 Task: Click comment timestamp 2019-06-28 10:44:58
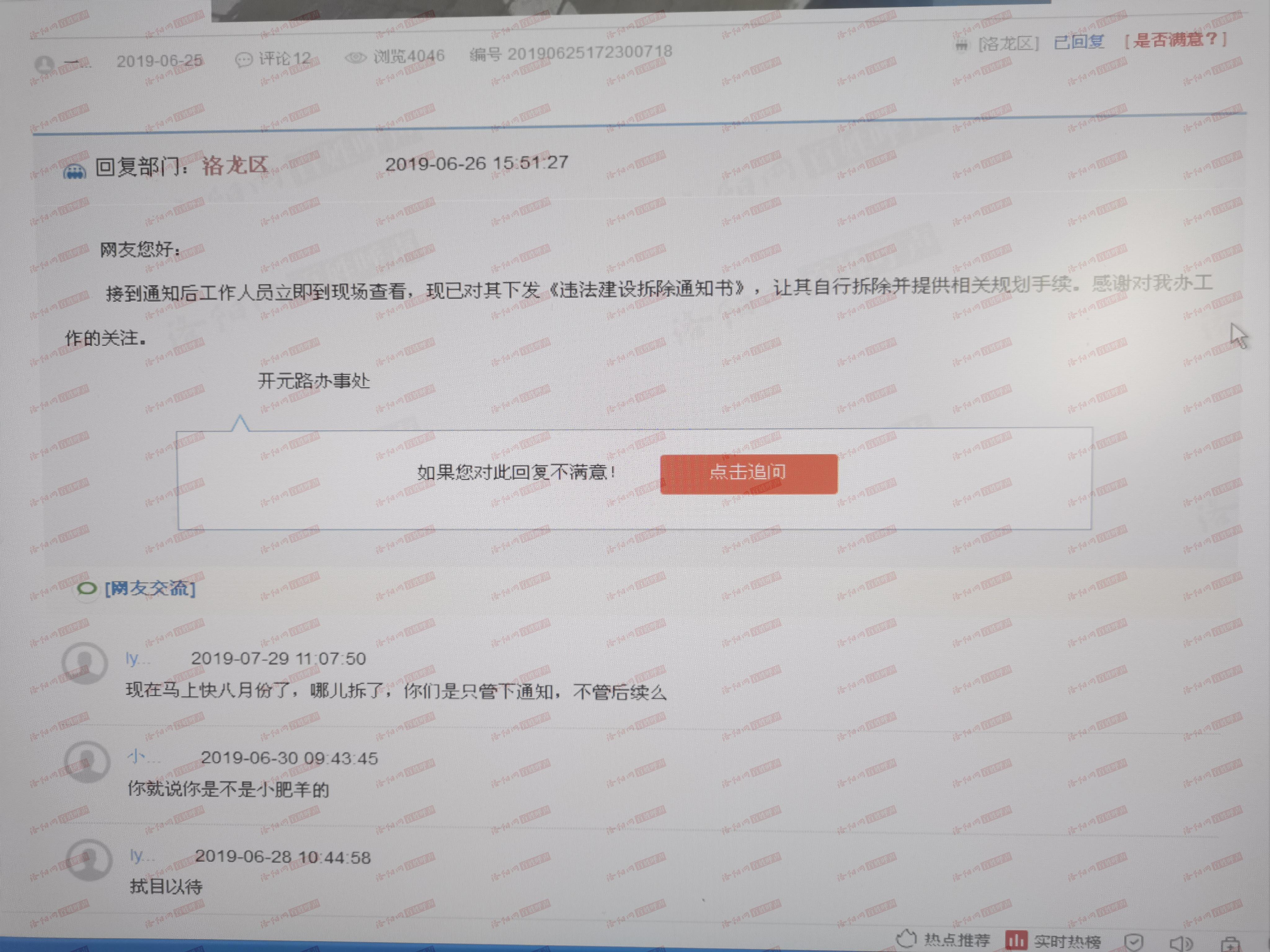pos(283,857)
